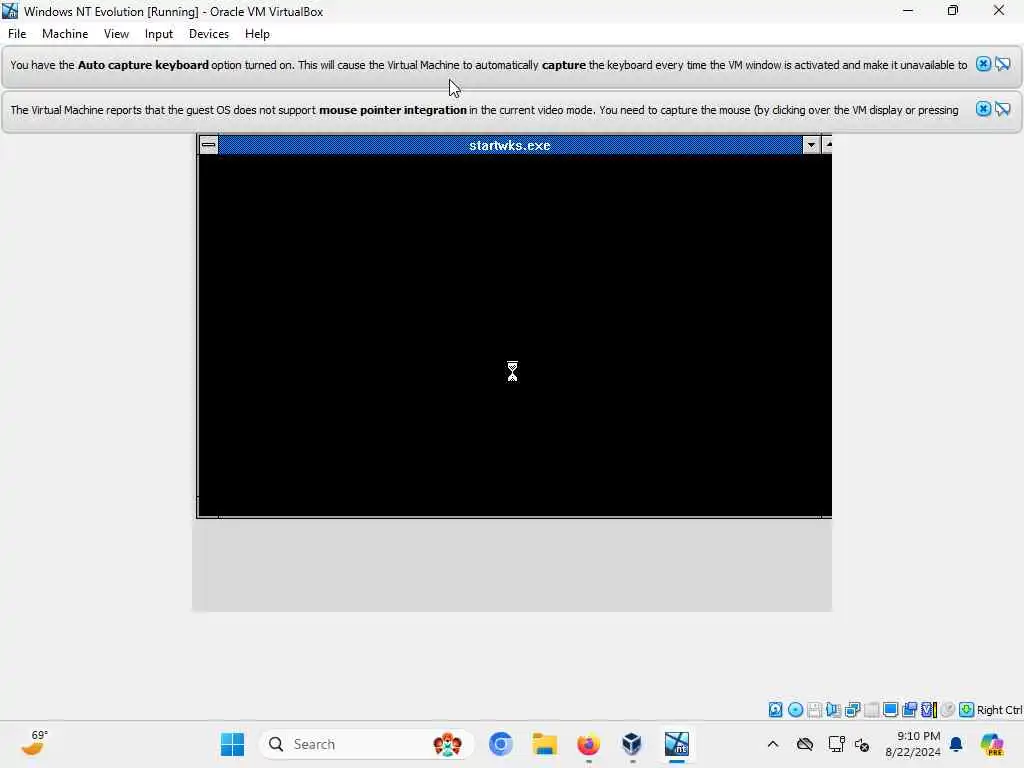Suppress future mouse pointer integration messages
The width and height of the screenshot is (1024, 768).
click(1002, 109)
